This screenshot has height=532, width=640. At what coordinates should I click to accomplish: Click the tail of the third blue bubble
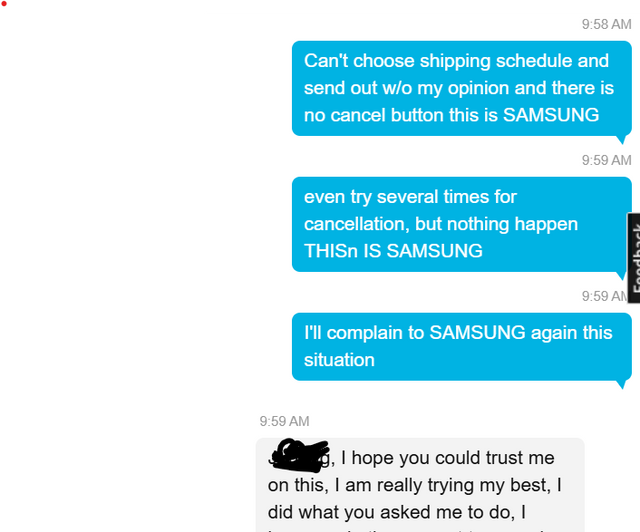(621, 384)
